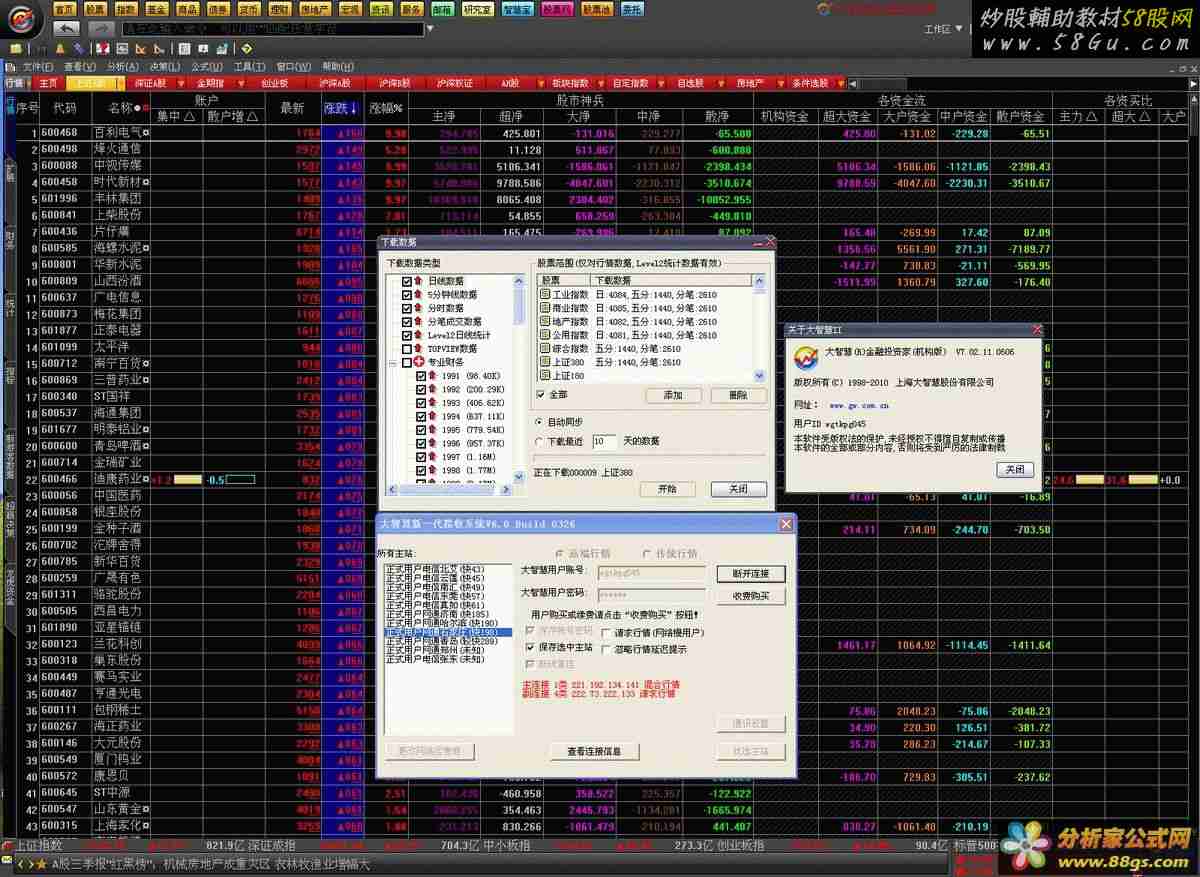Open the 文件(F) menu
1200x877 pixels.
pyautogui.click(x=39, y=66)
